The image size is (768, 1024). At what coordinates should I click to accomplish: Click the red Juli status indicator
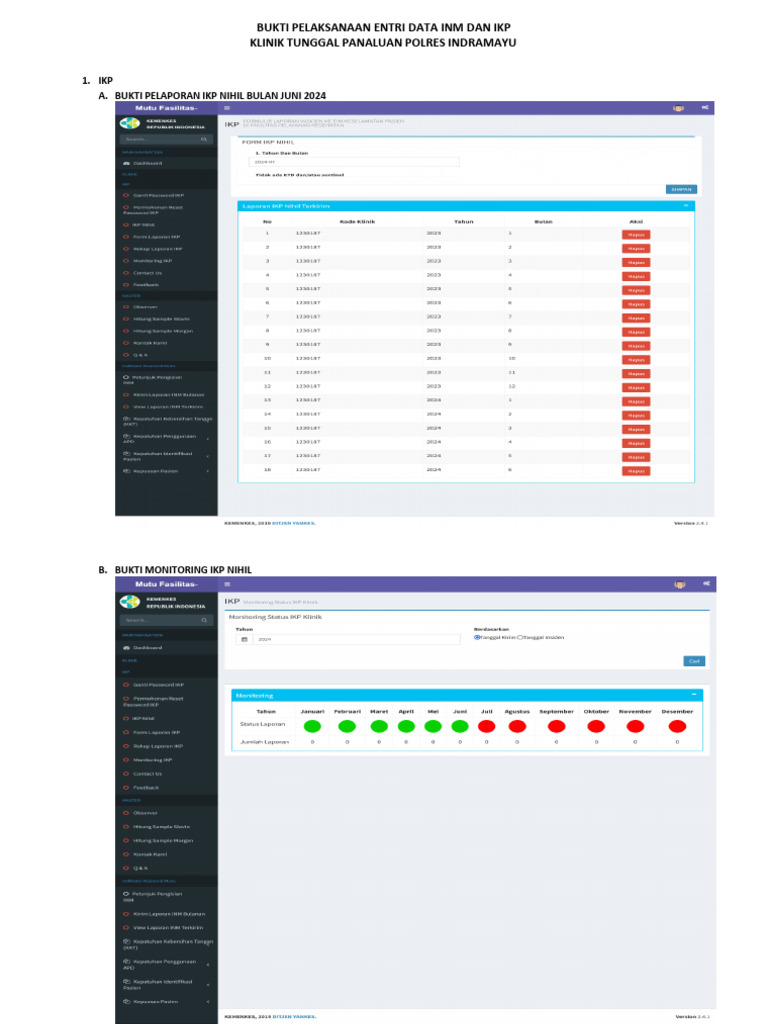point(487,726)
